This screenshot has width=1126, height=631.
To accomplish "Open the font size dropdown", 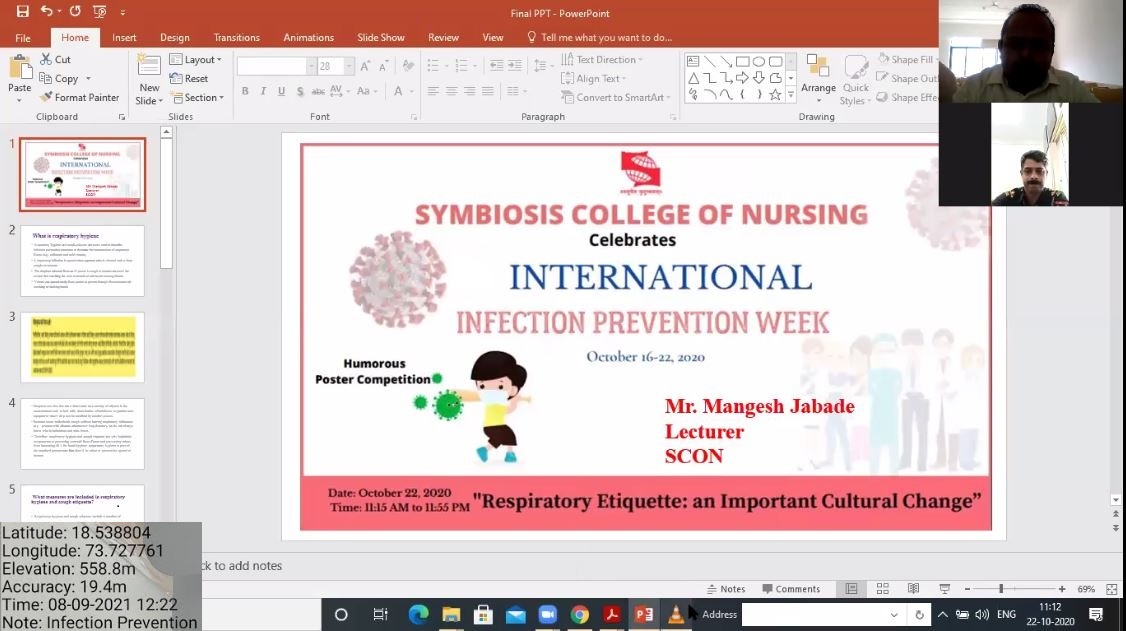I will [x=348, y=66].
